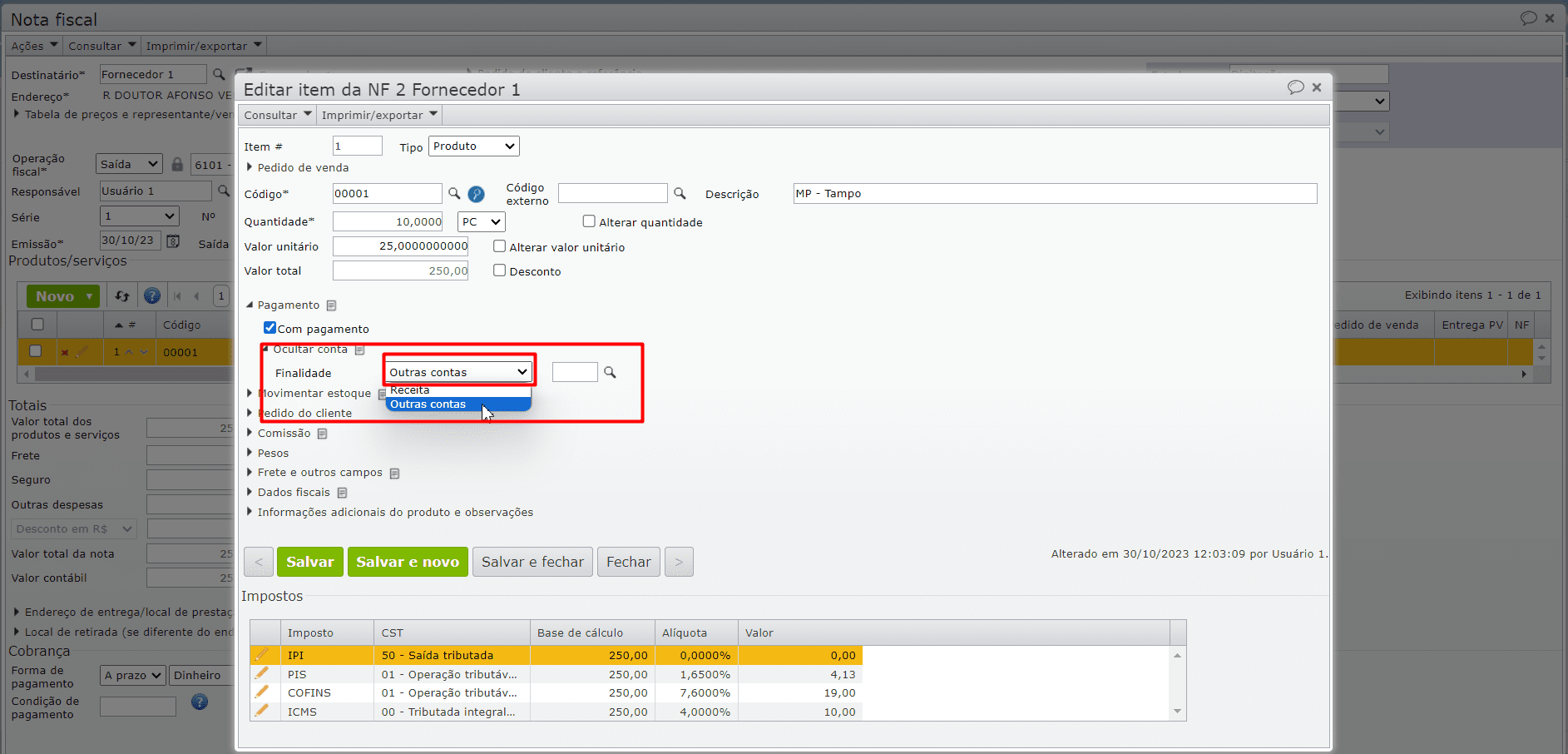
Task: Open the note icon beside Pagamento
Action: (331, 305)
